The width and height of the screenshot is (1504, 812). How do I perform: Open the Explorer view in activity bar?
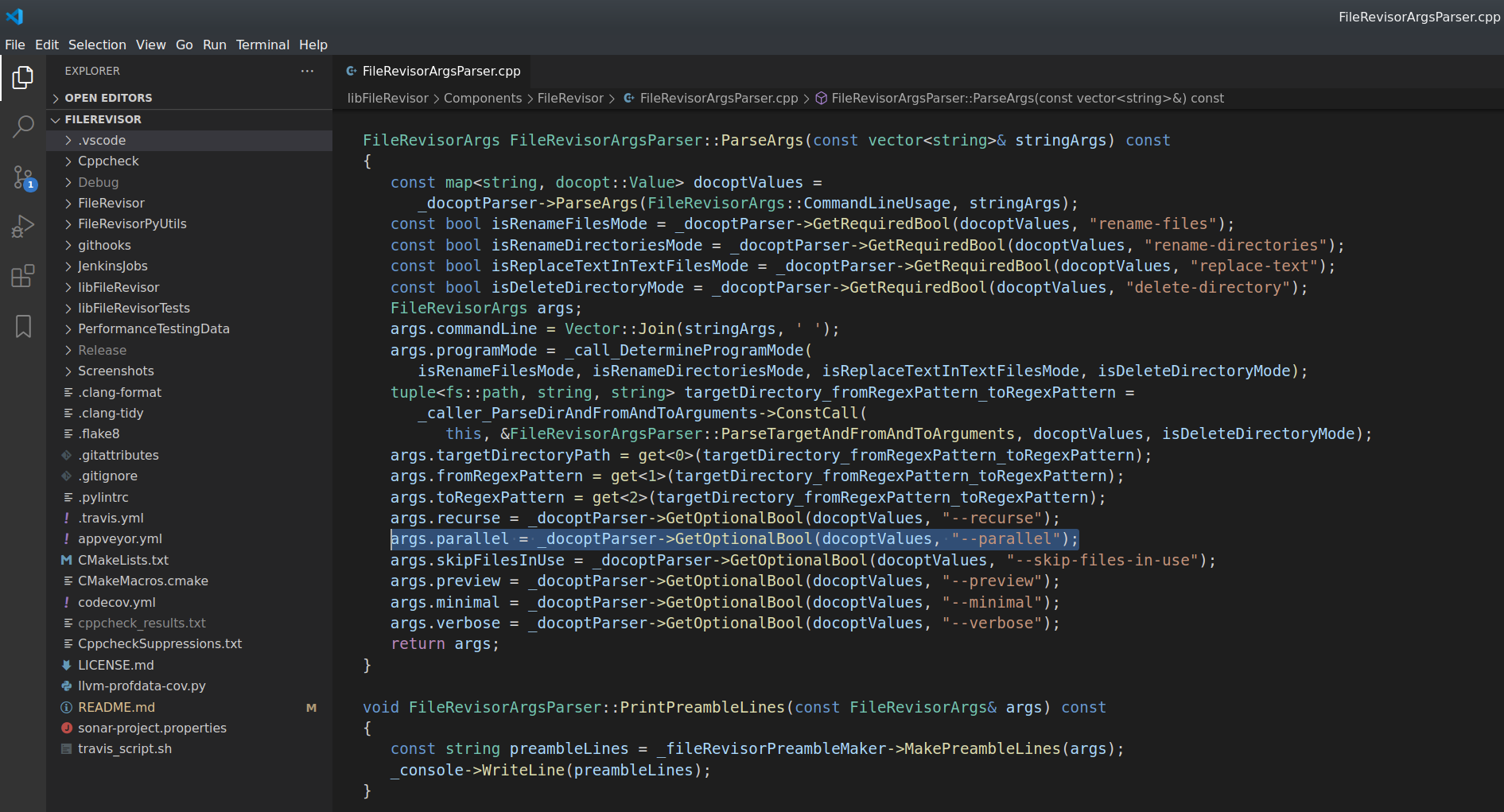click(x=23, y=77)
